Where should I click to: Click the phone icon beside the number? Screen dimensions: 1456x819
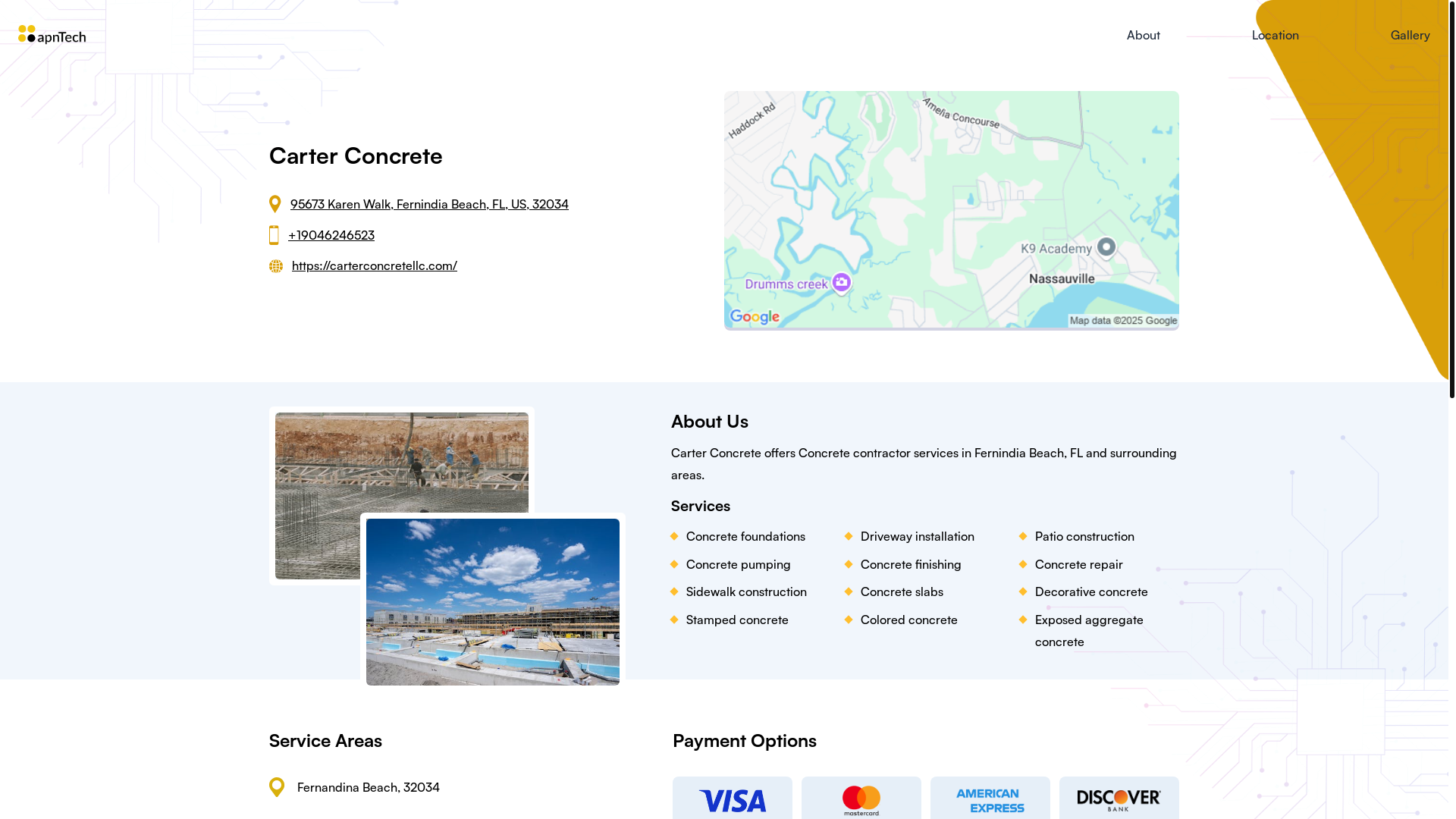(x=274, y=235)
